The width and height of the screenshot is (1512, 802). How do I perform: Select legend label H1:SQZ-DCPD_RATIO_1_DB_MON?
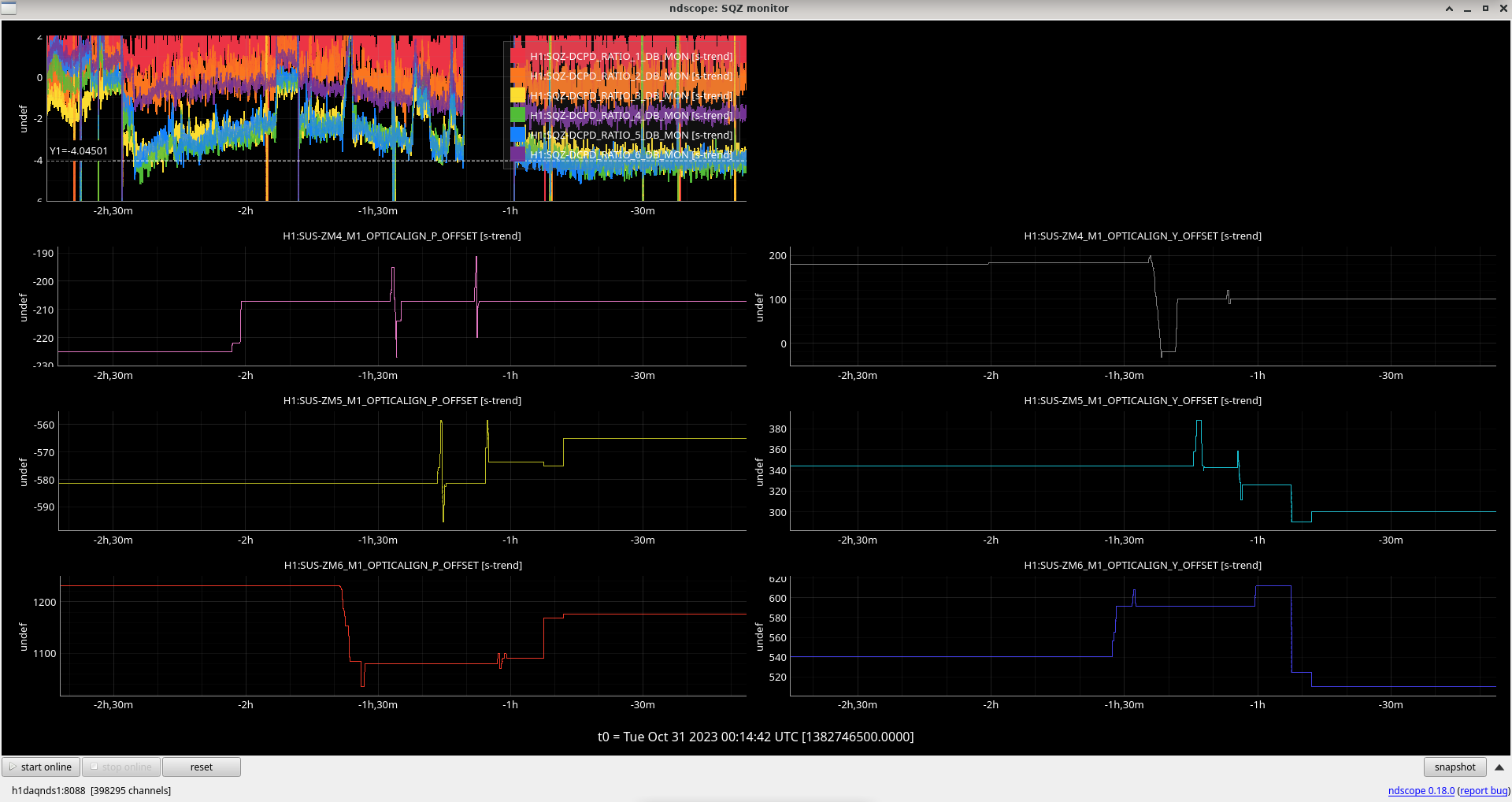[x=632, y=56]
